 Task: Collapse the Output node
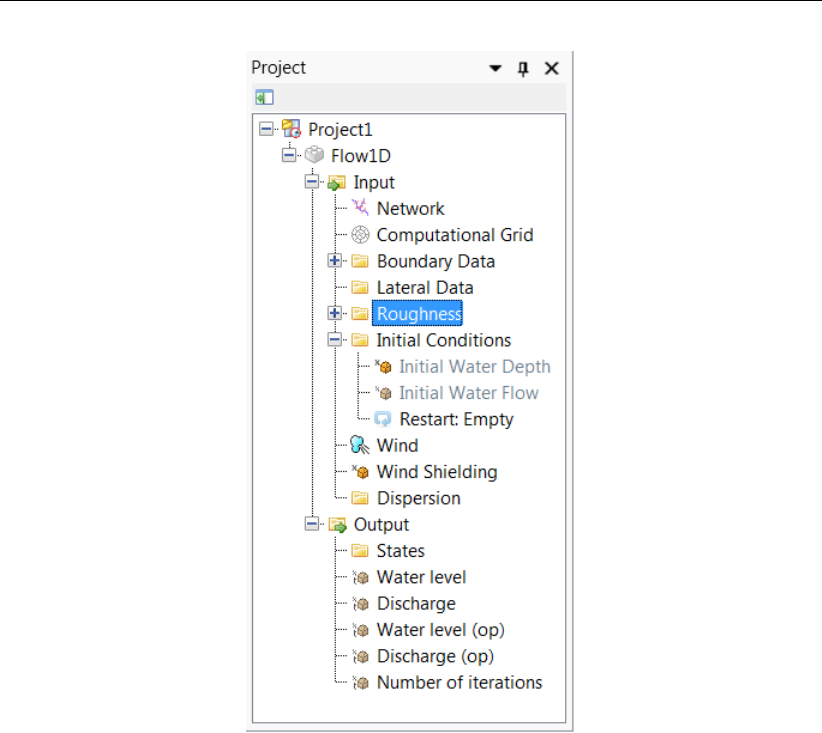[x=313, y=524]
